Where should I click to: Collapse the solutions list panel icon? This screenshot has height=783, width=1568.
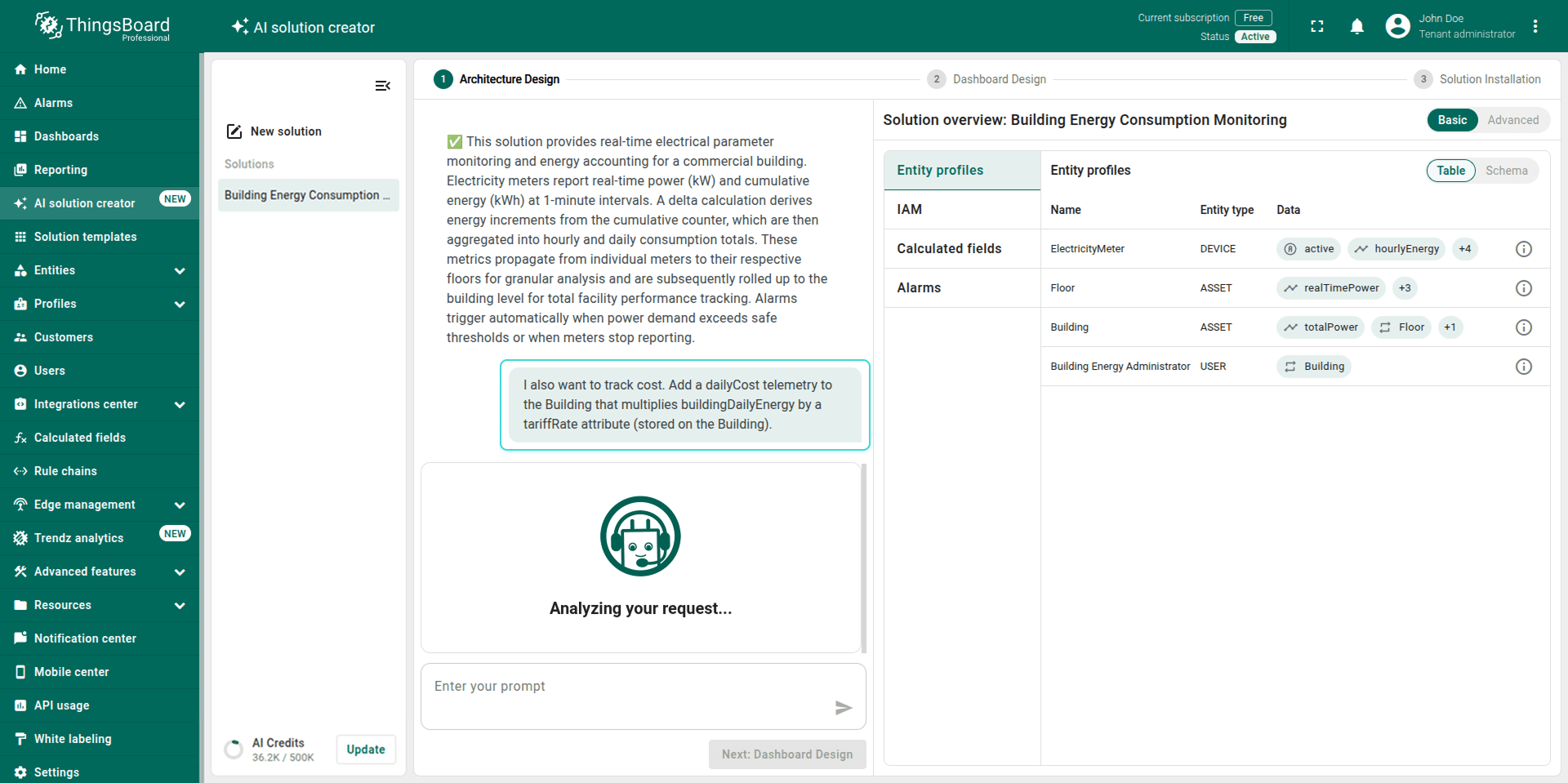point(382,86)
